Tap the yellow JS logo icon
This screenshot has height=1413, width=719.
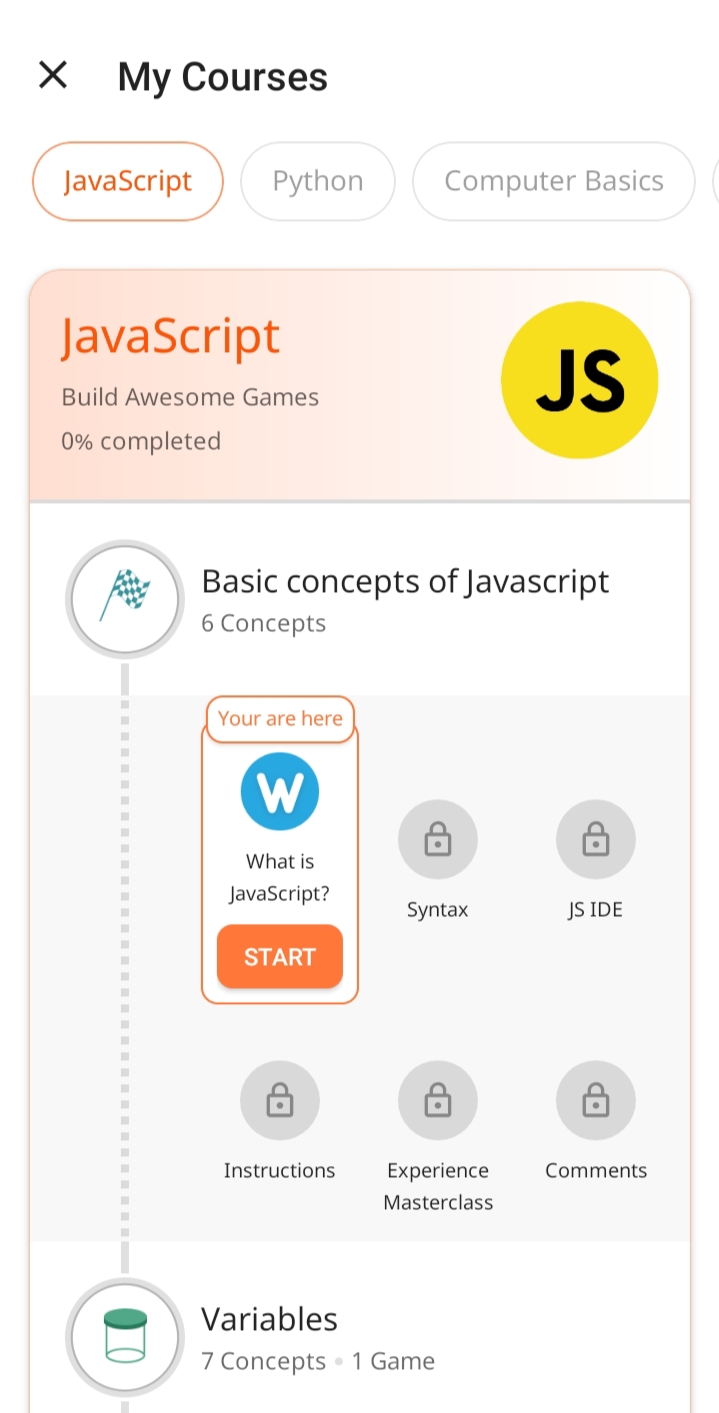(579, 381)
